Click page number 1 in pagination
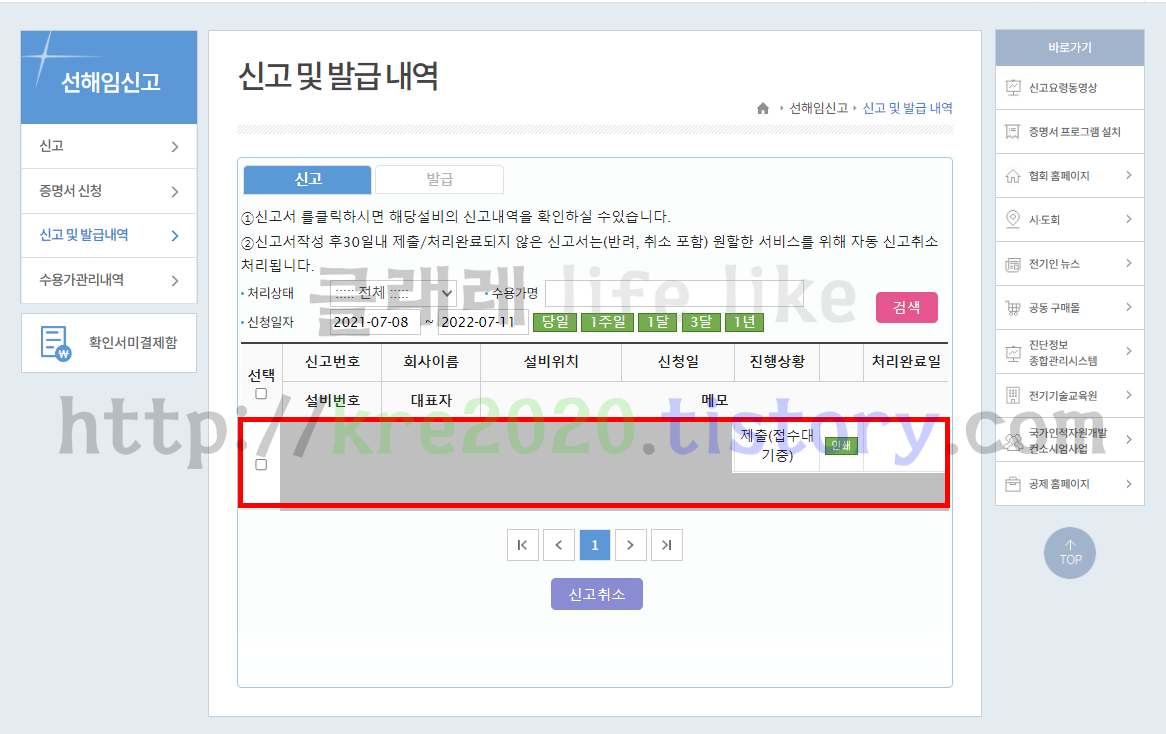 (595, 545)
